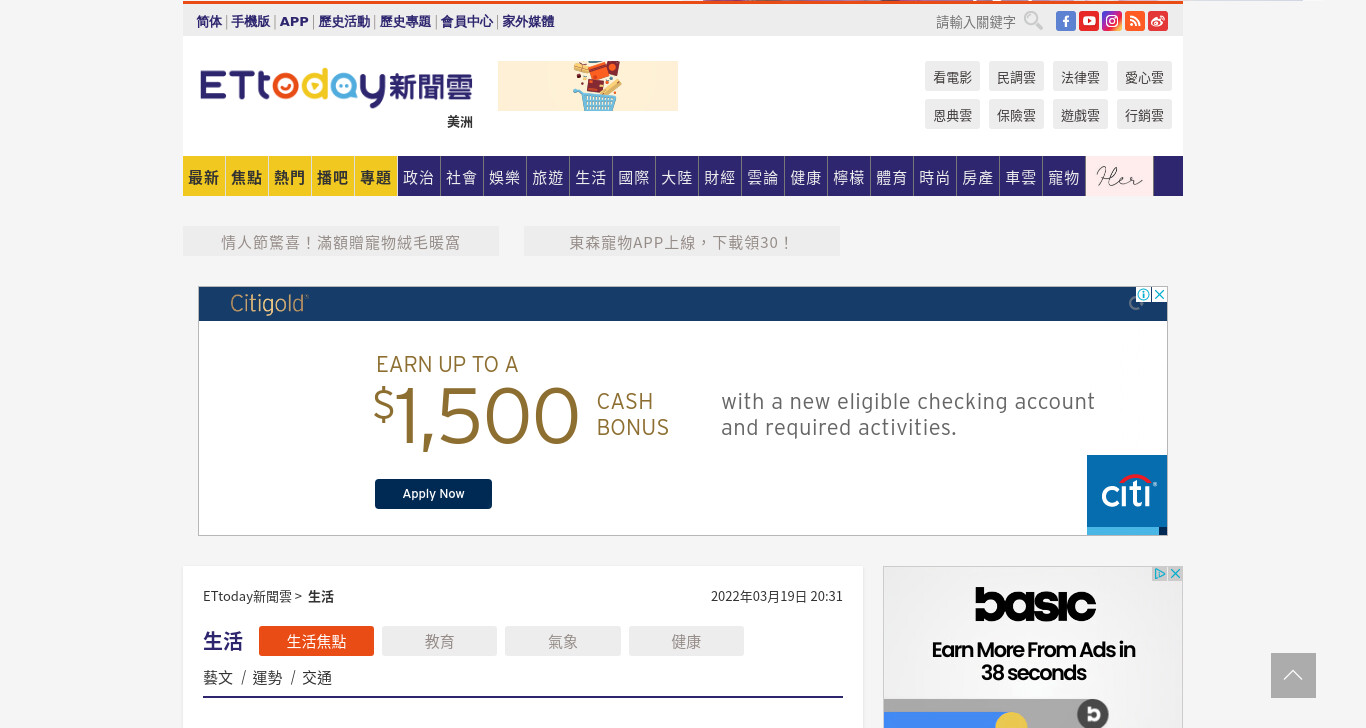Open 旅遊 news section
The width and height of the screenshot is (1366, 728).
[548, 176]
